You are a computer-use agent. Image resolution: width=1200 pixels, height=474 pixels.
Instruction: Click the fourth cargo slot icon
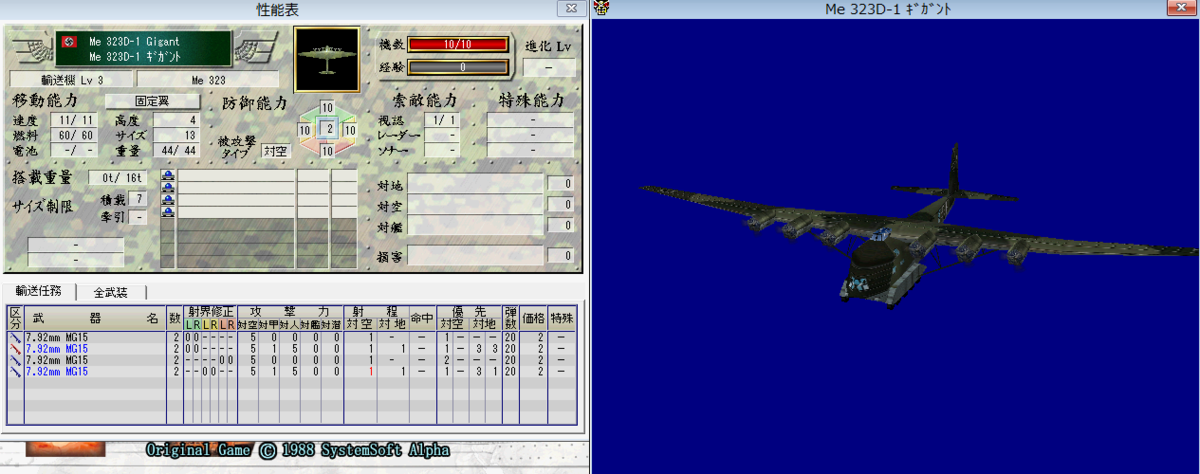168,212
